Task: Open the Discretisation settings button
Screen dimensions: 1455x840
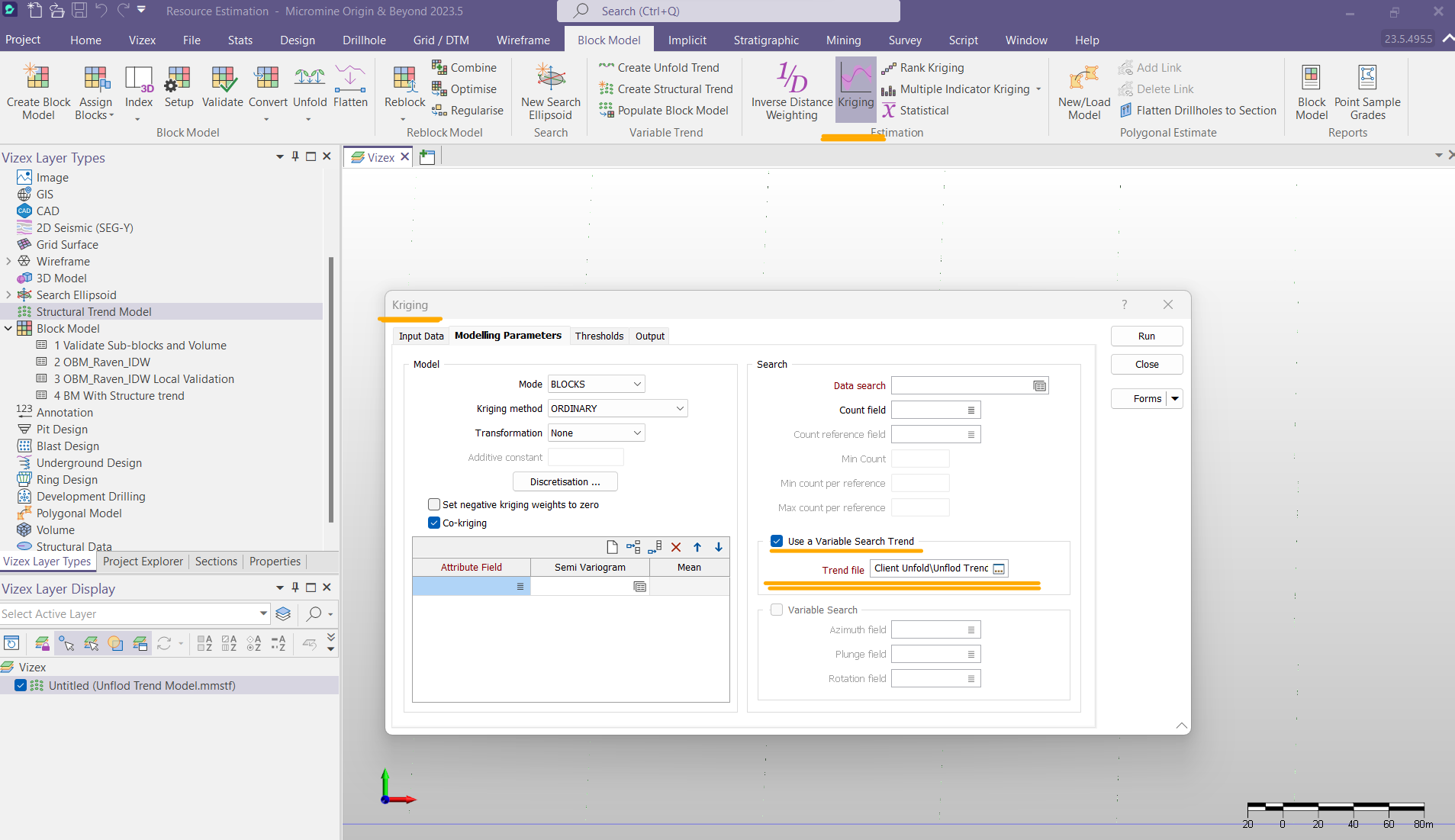Action: [x=565, y=482]
